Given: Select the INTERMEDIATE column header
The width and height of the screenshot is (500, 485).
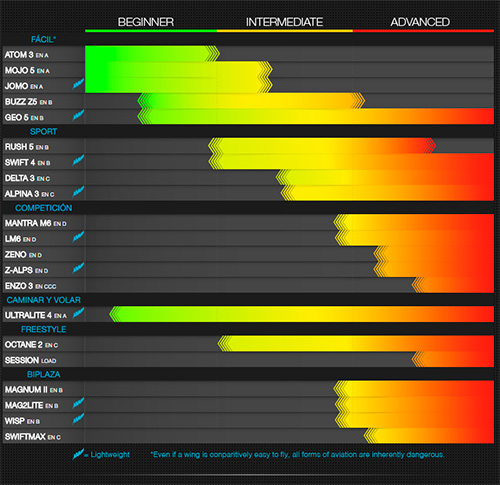Looking at the screenshot, I should pyautogui.click(x=284, y=22).
